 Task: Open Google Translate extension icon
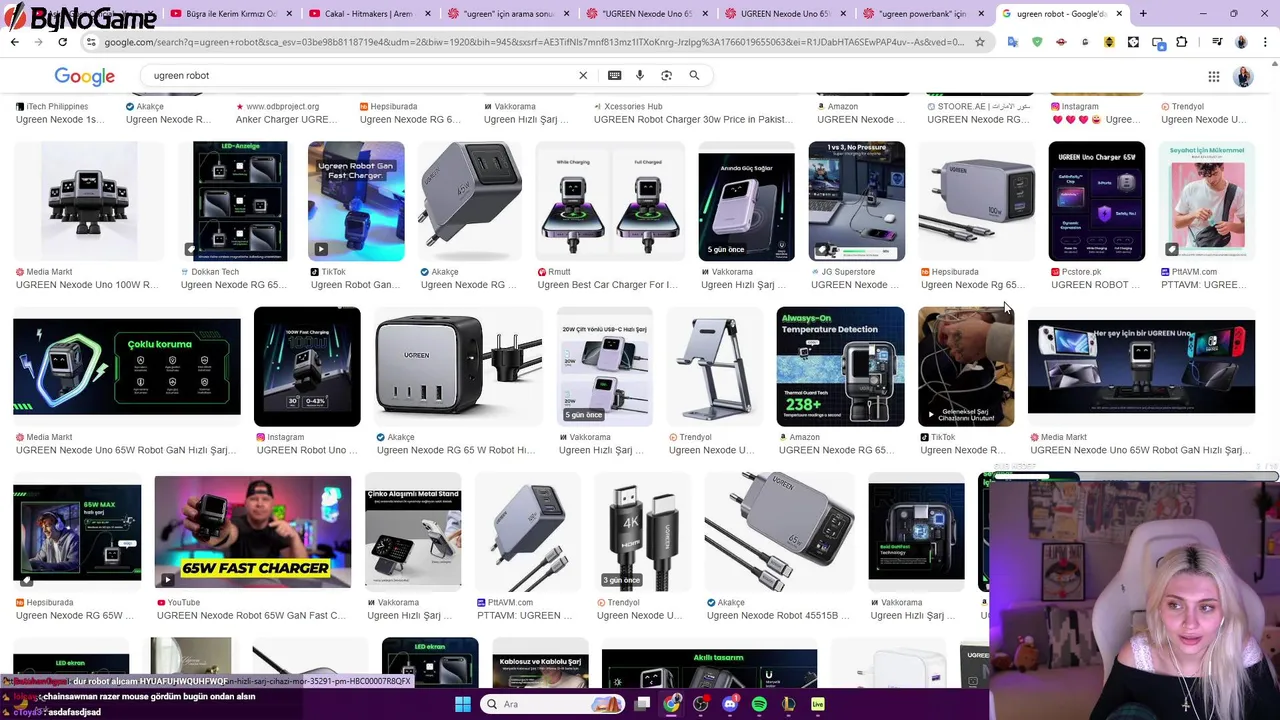[x=1013, y=42]
